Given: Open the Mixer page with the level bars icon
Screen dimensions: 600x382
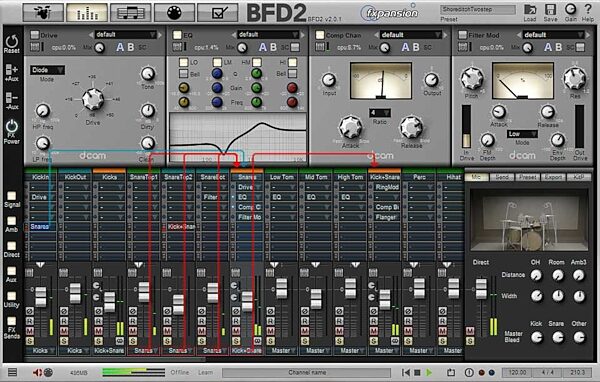Looking at the screenshot, I should (x=87, y=12).
